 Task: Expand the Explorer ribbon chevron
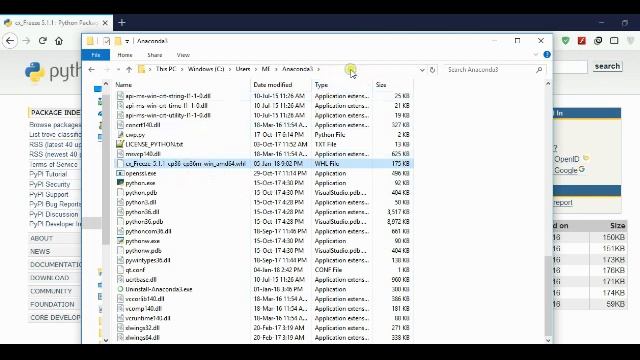pyautogui.click(x=536, y=54)
